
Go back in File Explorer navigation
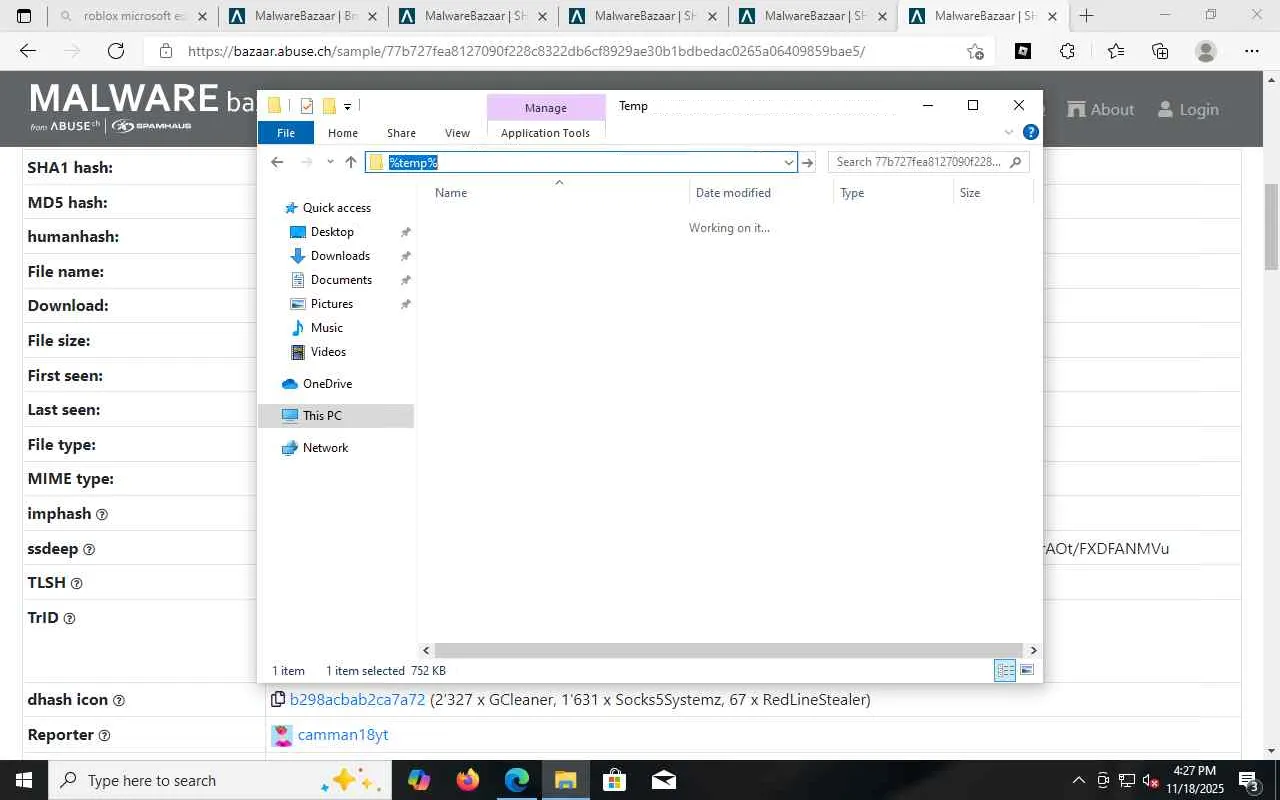(x=277, y=162)
